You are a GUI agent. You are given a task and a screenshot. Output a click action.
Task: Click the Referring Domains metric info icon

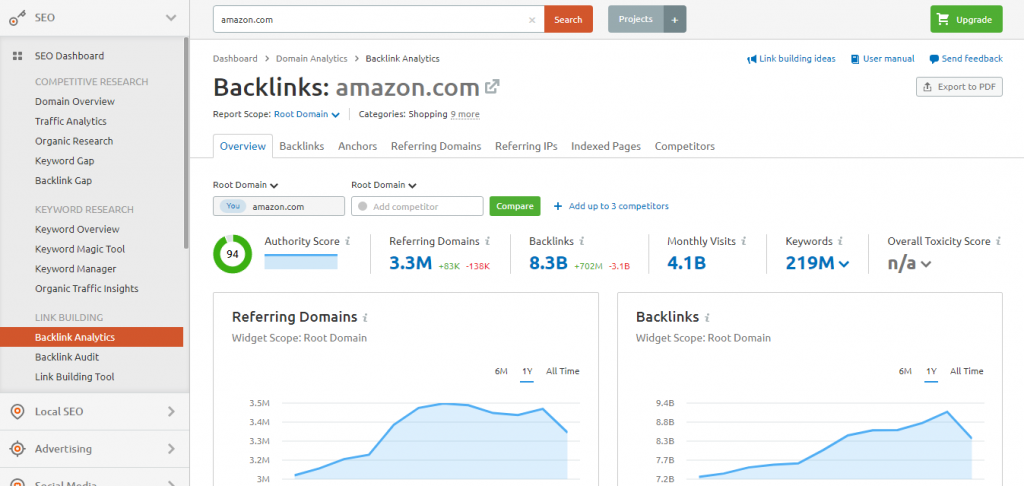pyautogui.click(x=488, y=241)
